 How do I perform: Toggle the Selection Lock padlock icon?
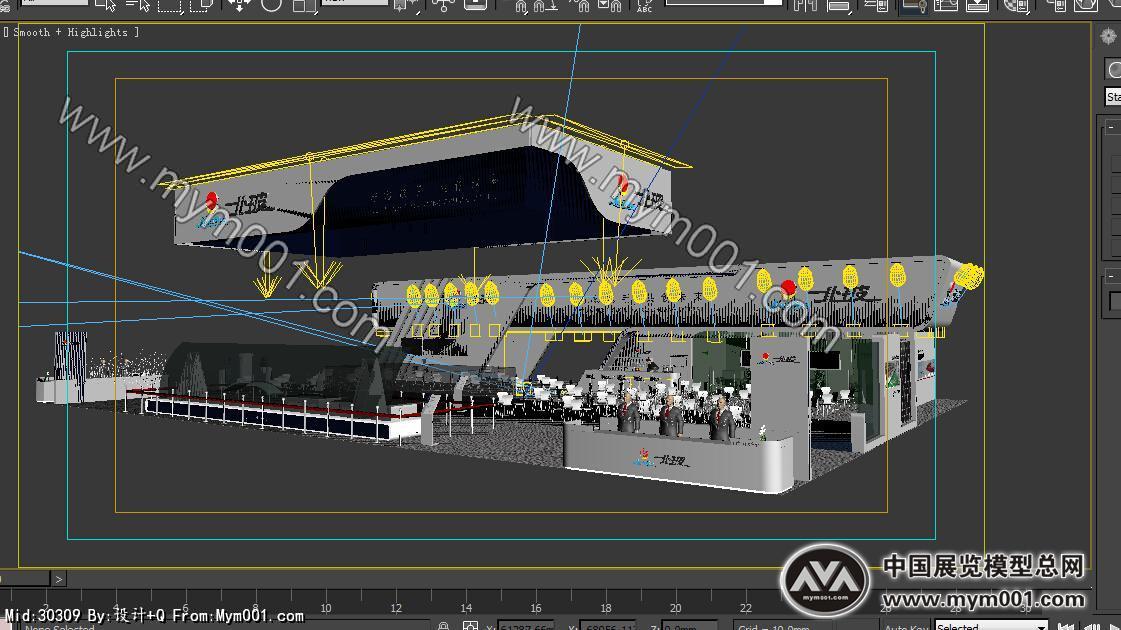(443, 626)
